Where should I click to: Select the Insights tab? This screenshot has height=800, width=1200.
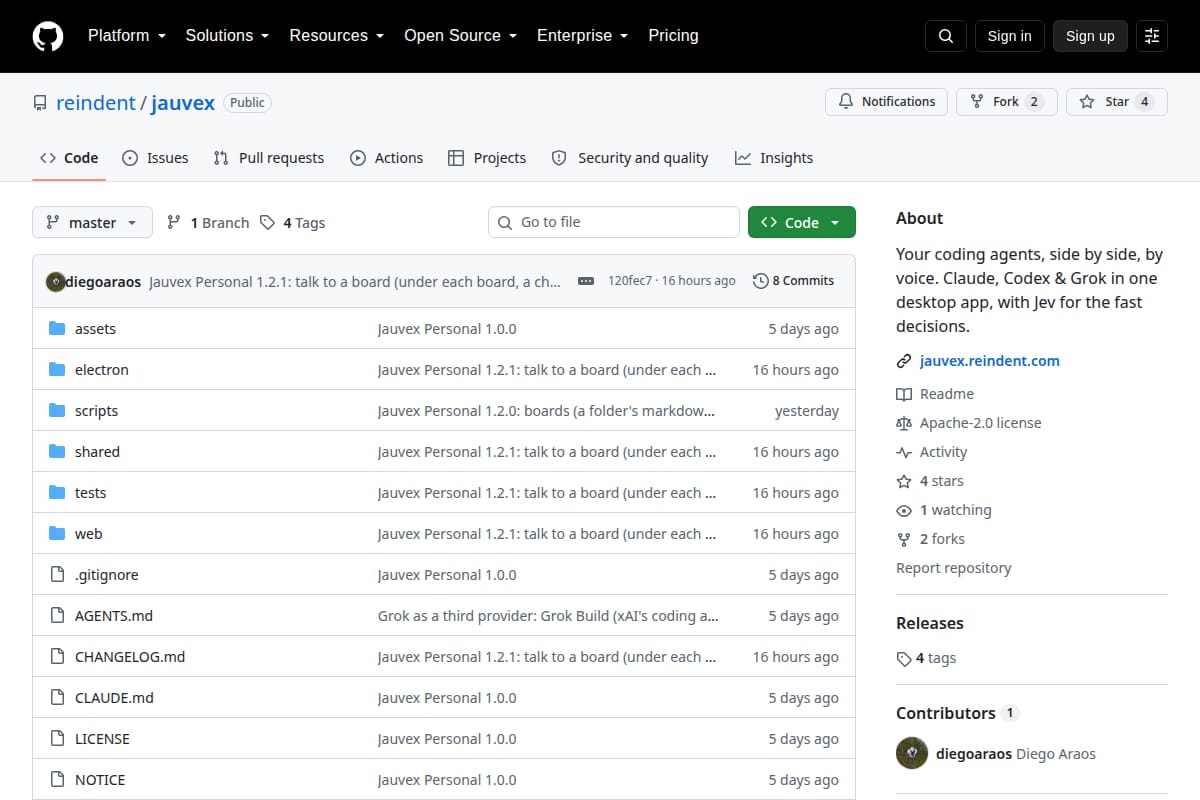click(774, 158)
